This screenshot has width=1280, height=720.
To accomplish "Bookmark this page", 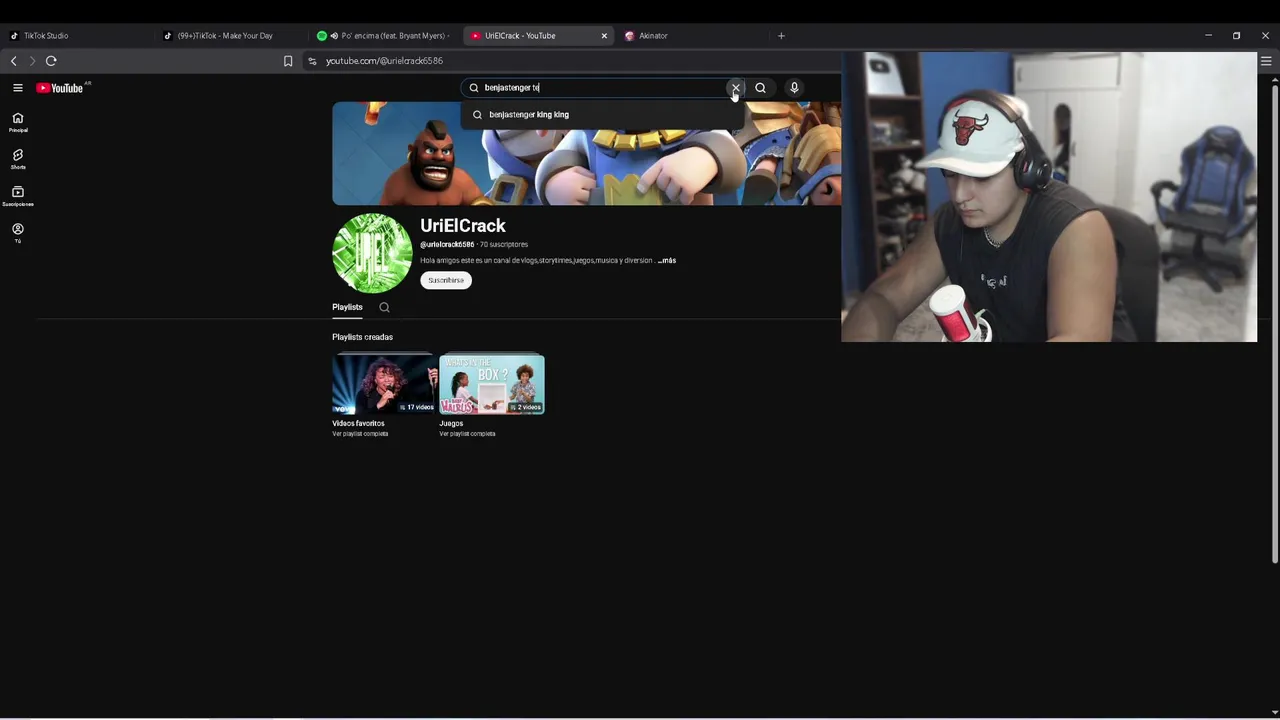I will pos(288,61).
